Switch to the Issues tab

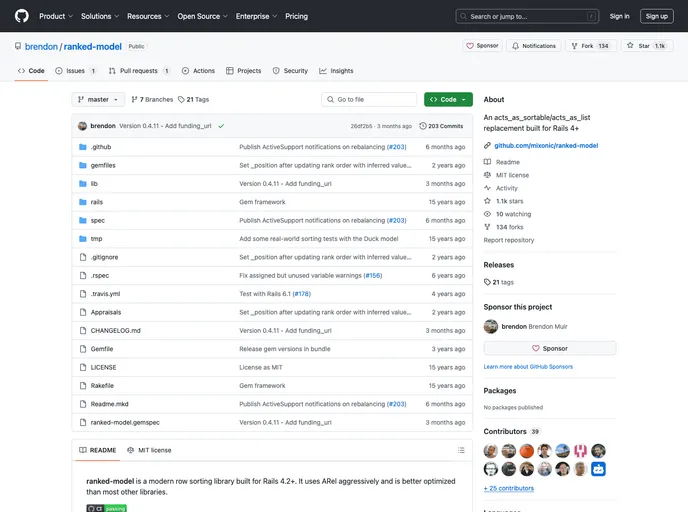[76, 71]
